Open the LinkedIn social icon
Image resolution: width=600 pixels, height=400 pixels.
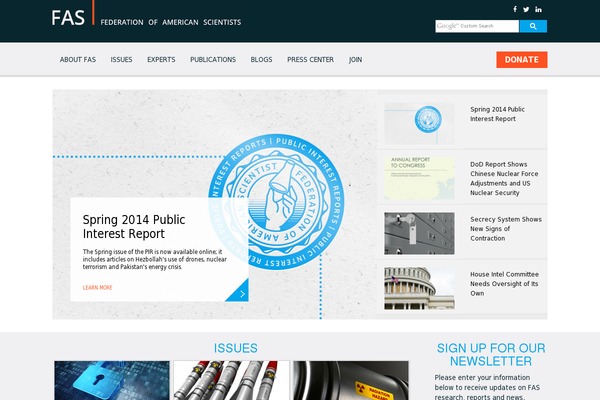pos(538,9)
